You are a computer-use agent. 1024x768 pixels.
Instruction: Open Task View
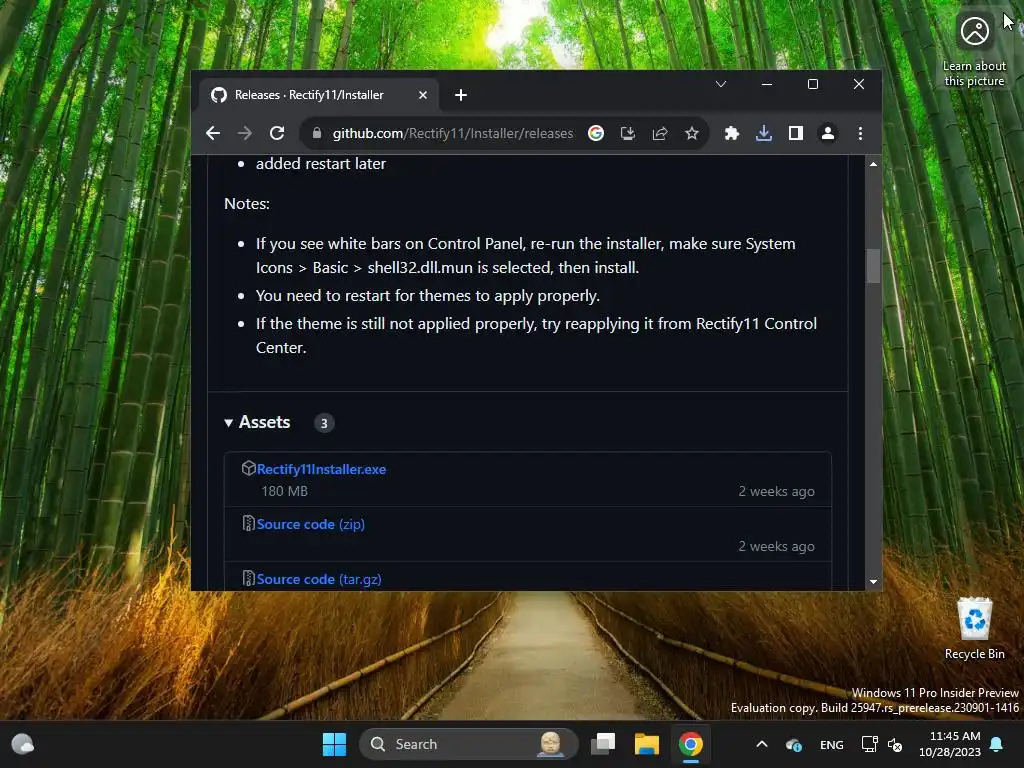pos(603,744)
